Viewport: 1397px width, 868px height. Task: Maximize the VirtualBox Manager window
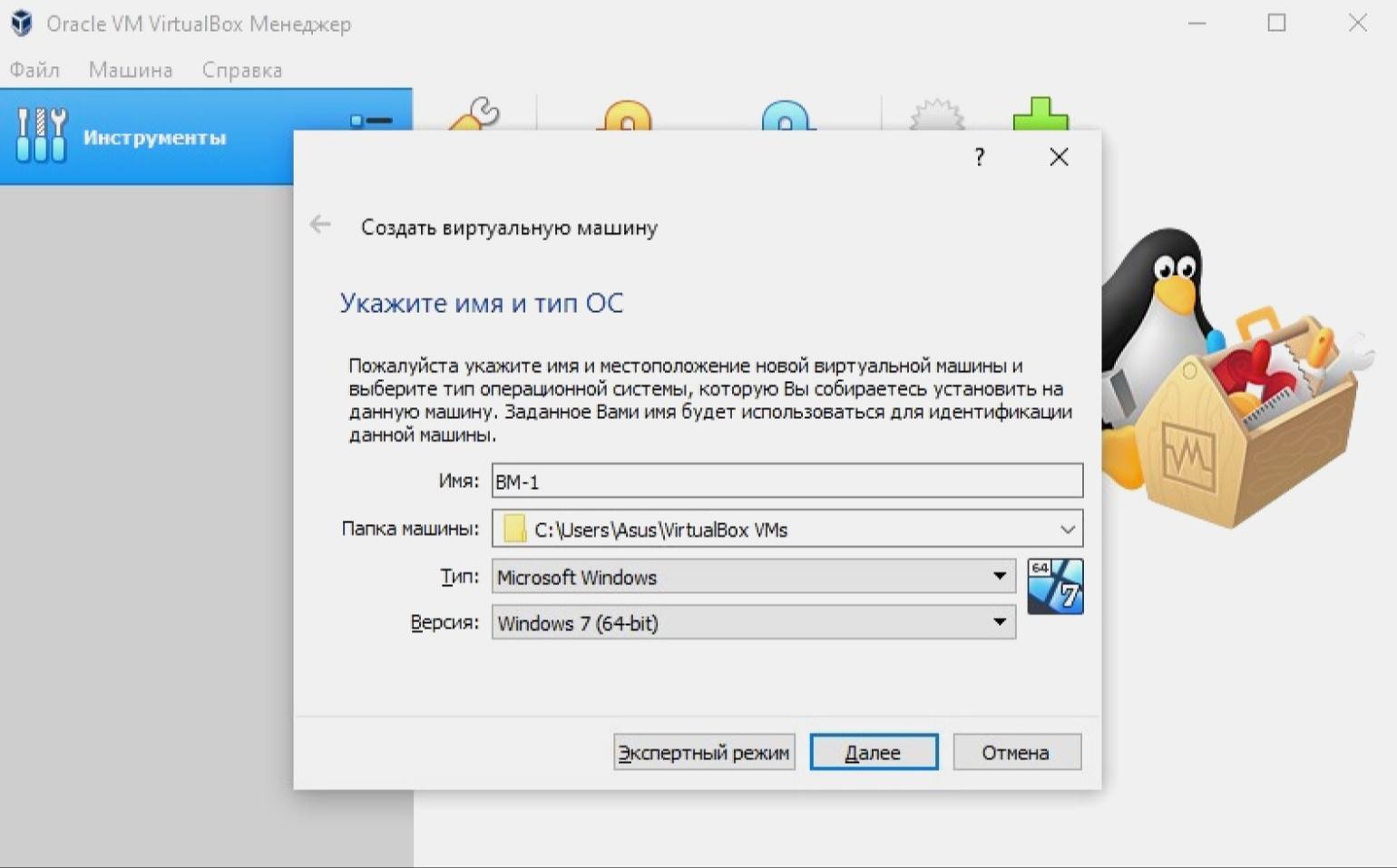tap(1276, 24)
